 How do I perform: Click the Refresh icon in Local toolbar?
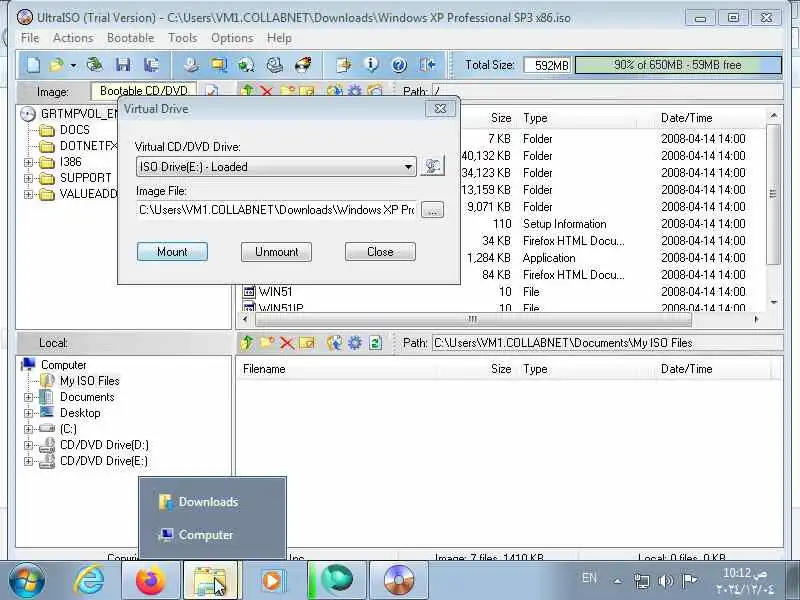pos(376,343)
